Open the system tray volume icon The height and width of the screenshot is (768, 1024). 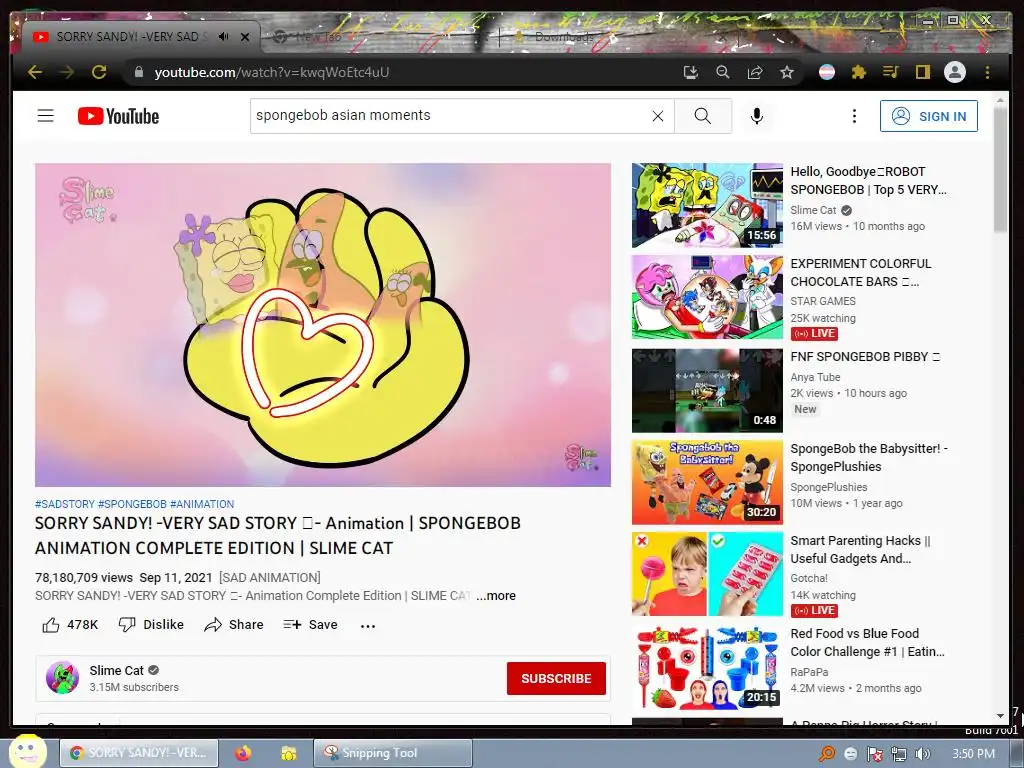coord(922,754)
